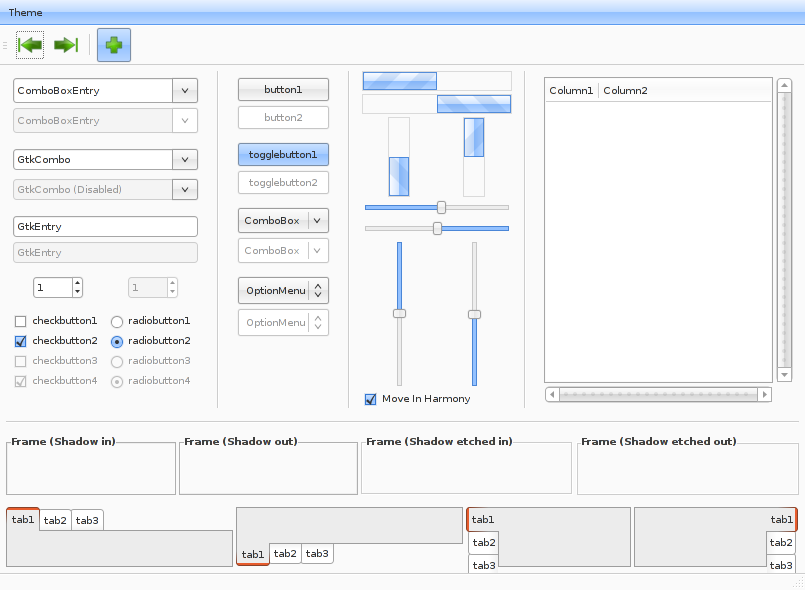Click the green go-to-last arrow icon
805x590 pixels.
pos(66,45)
